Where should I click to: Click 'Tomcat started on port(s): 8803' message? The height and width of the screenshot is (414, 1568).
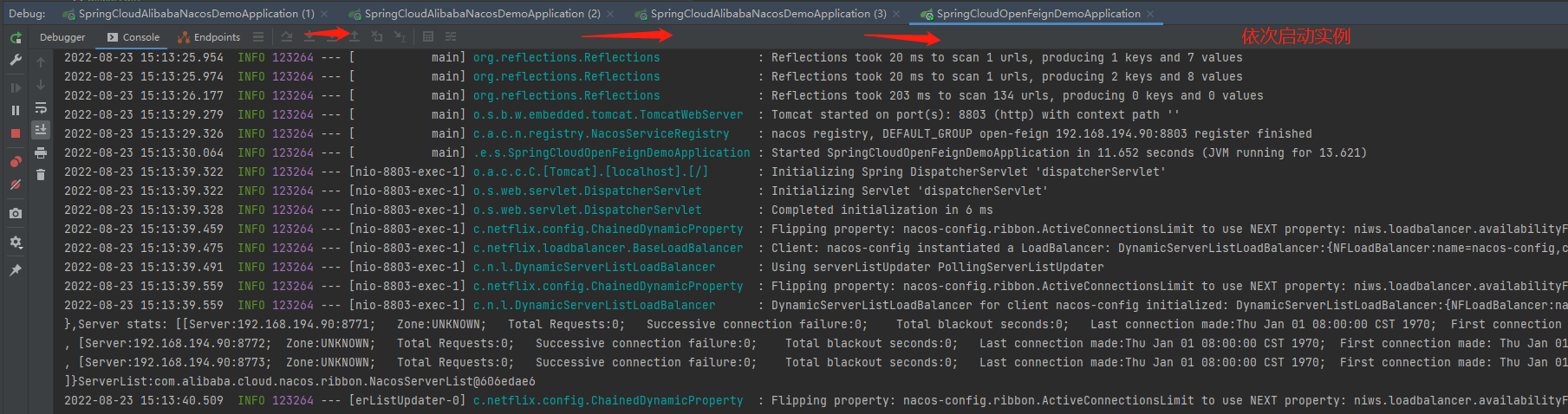(x=975, y=114)
